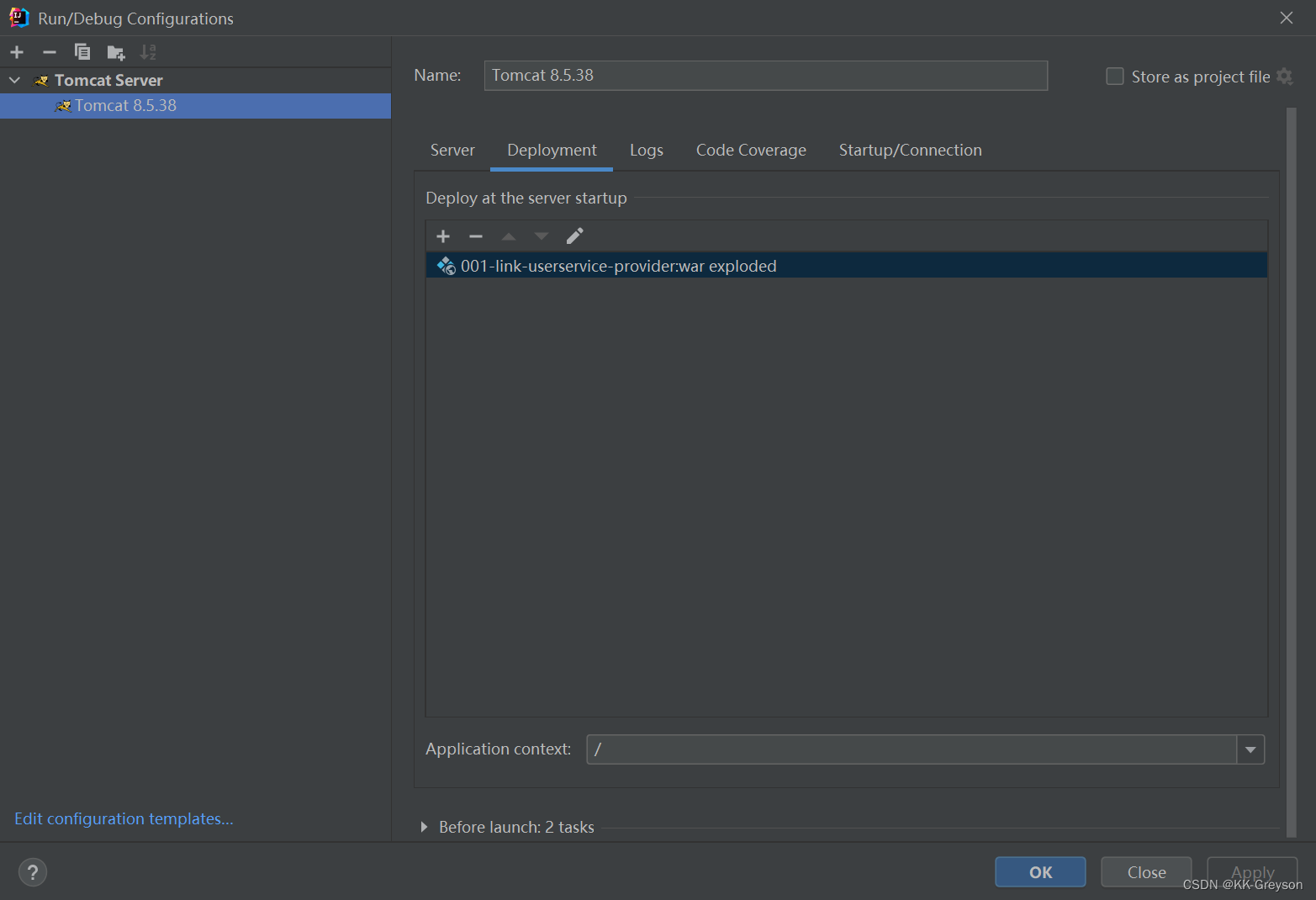Image resolution: width=1316 pixels, height=900 pixels.
Task: Click the Name input field
Action: tap(765, 76)
